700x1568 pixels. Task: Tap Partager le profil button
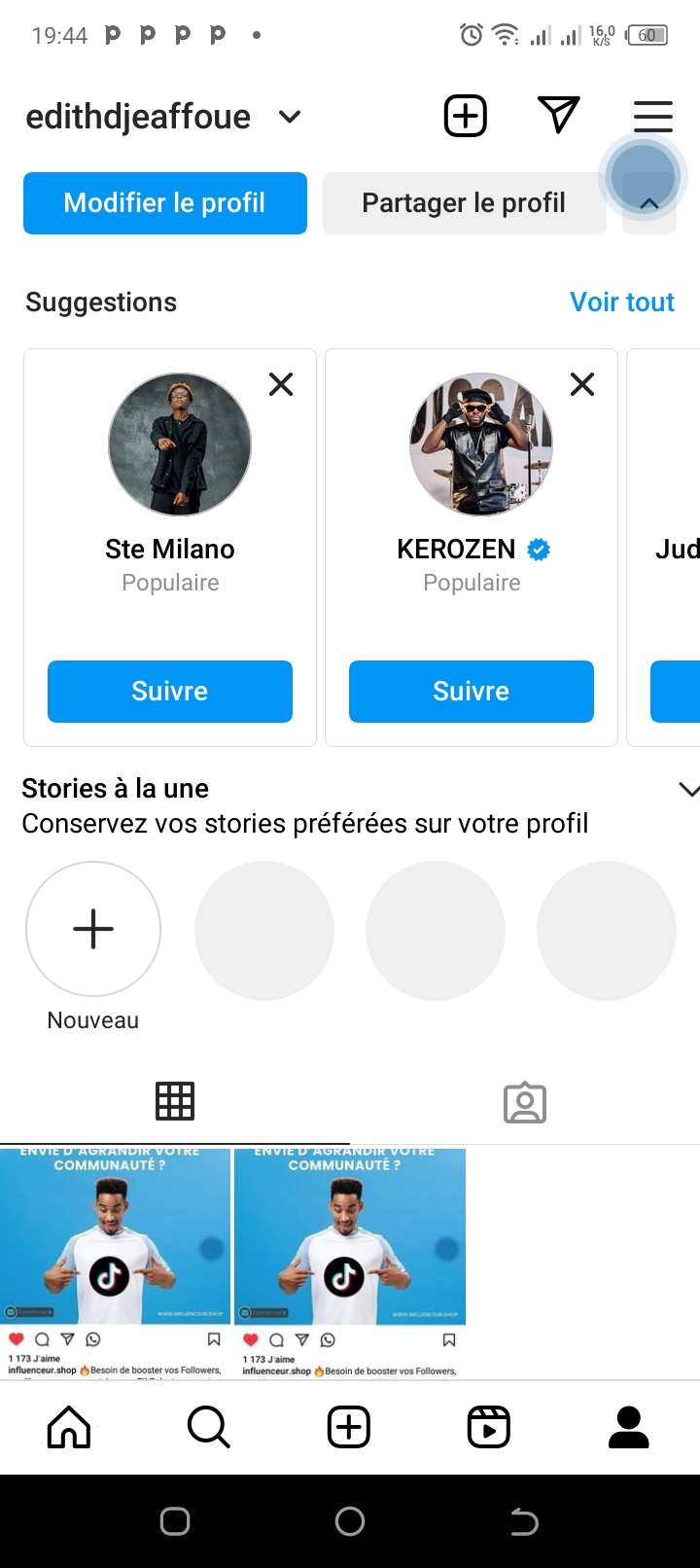coord(464,203)
